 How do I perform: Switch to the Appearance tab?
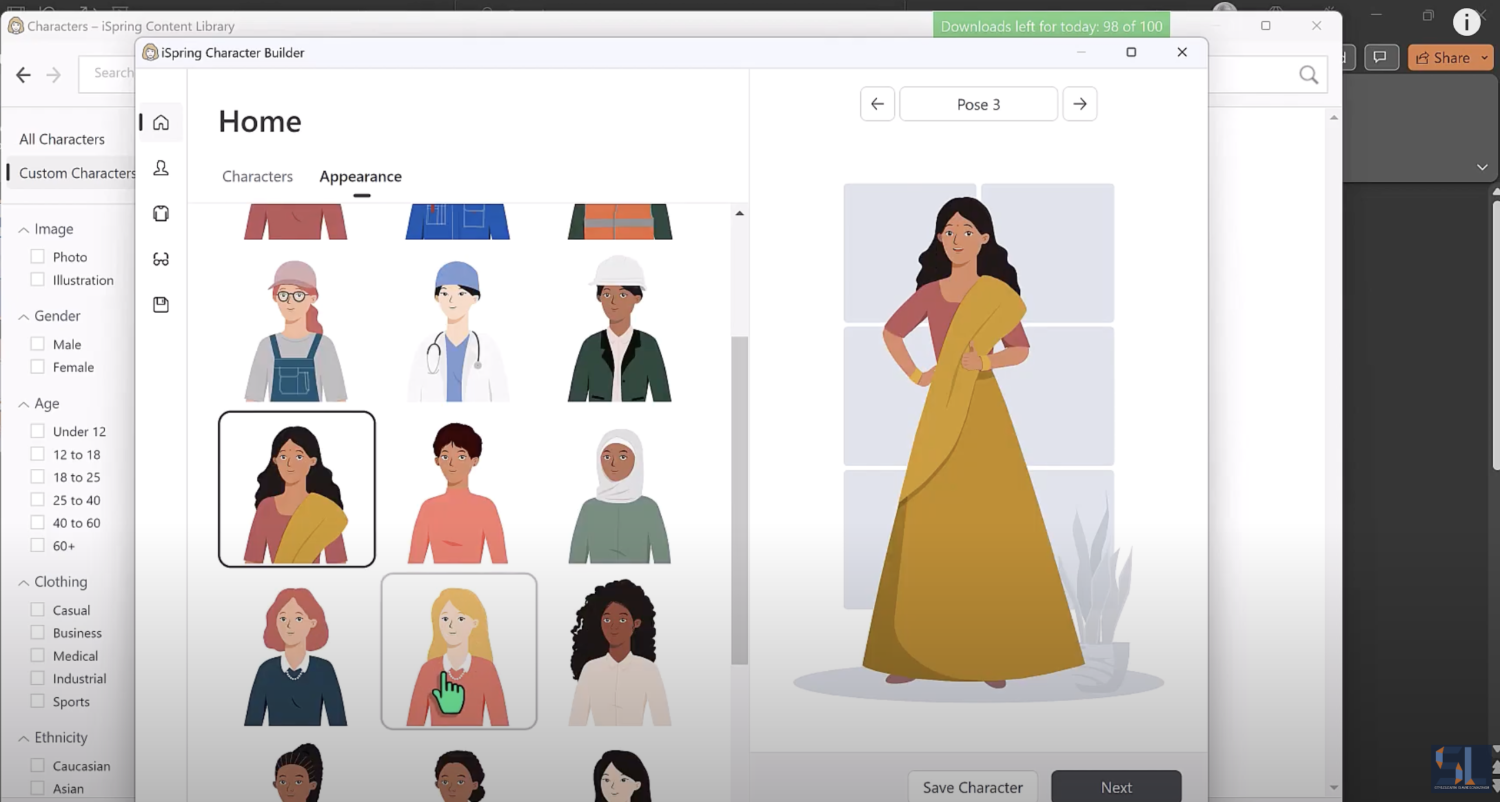click(x=361, y=176)
